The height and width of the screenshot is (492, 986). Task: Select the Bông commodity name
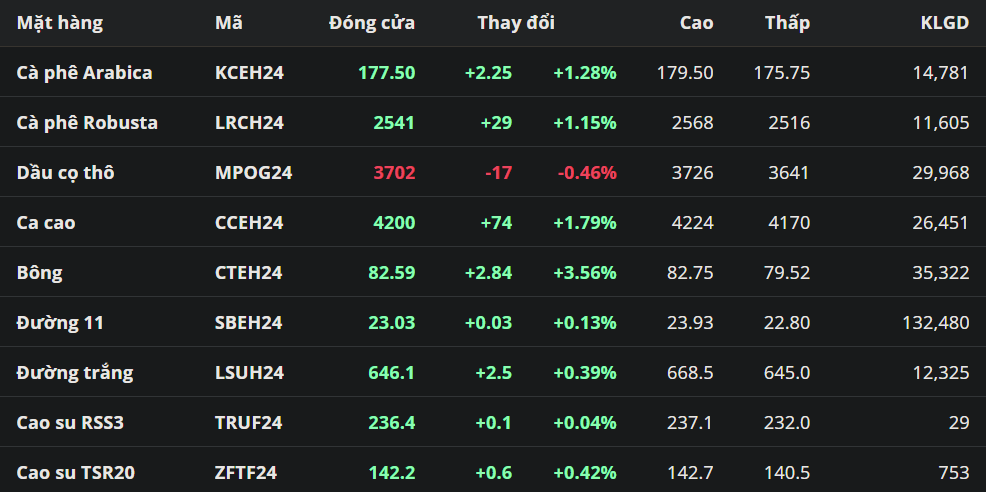39,272
